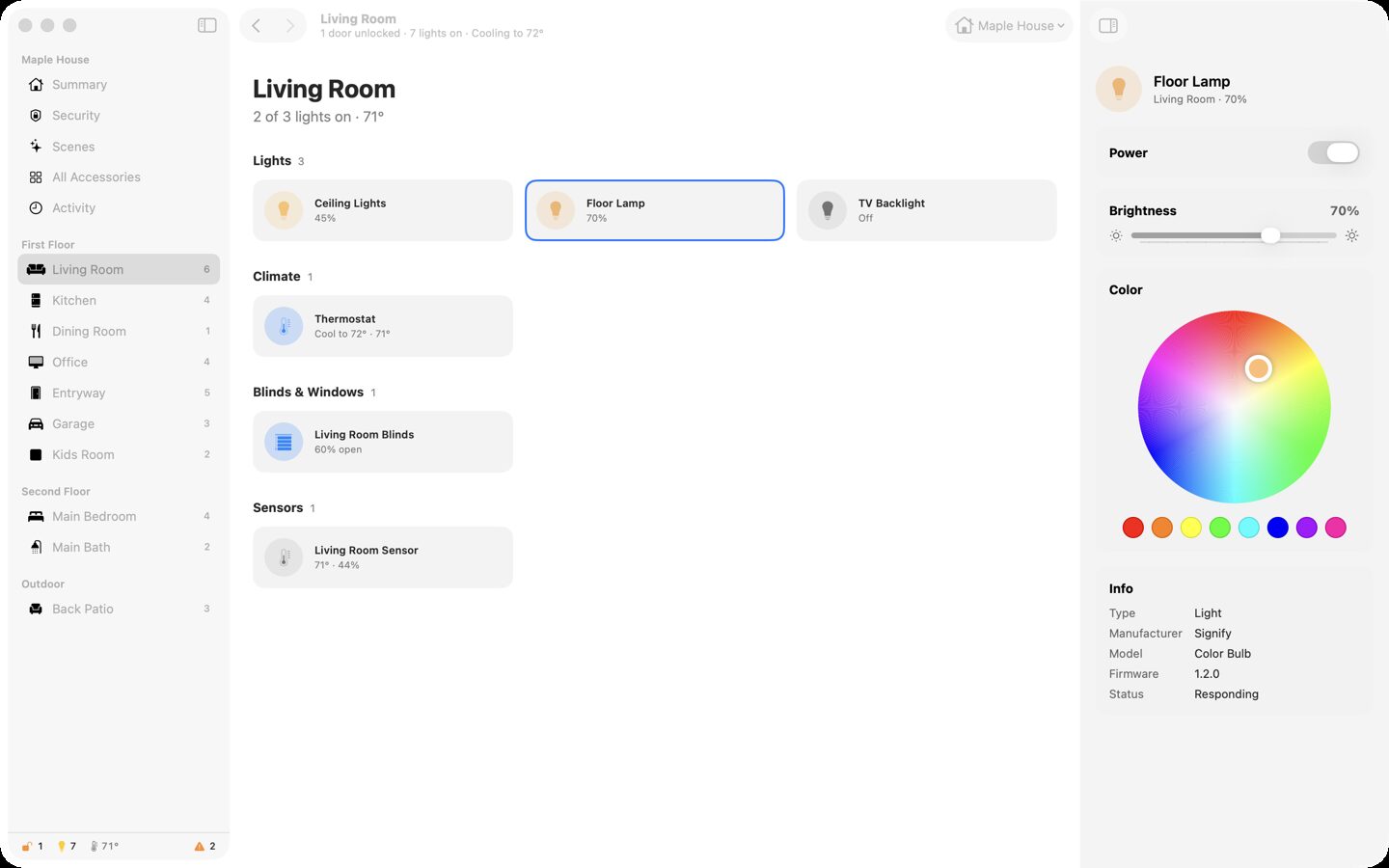Toggle the left sidebar panel icon

point(206,25)
